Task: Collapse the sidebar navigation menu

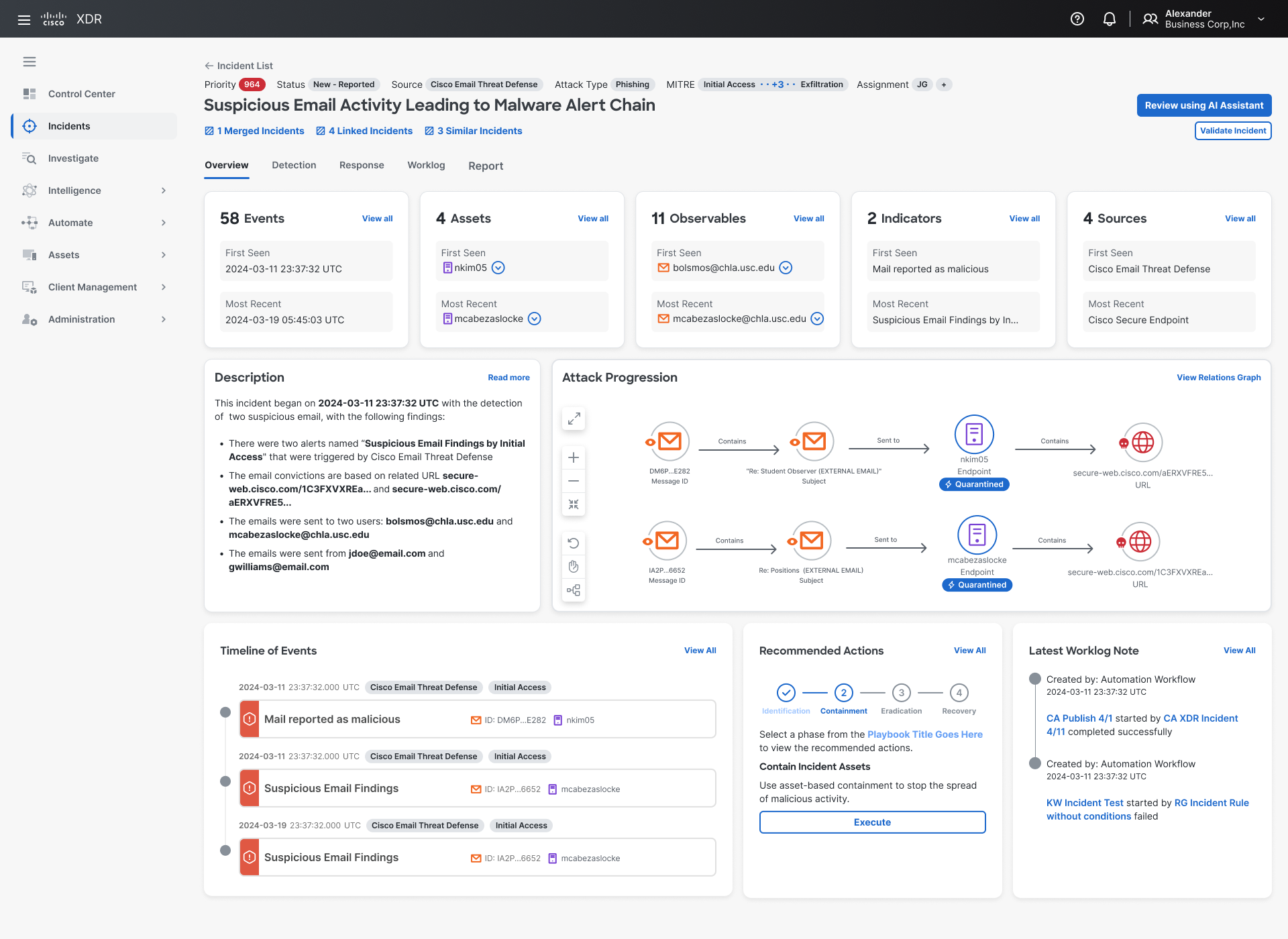Action: 30,62
